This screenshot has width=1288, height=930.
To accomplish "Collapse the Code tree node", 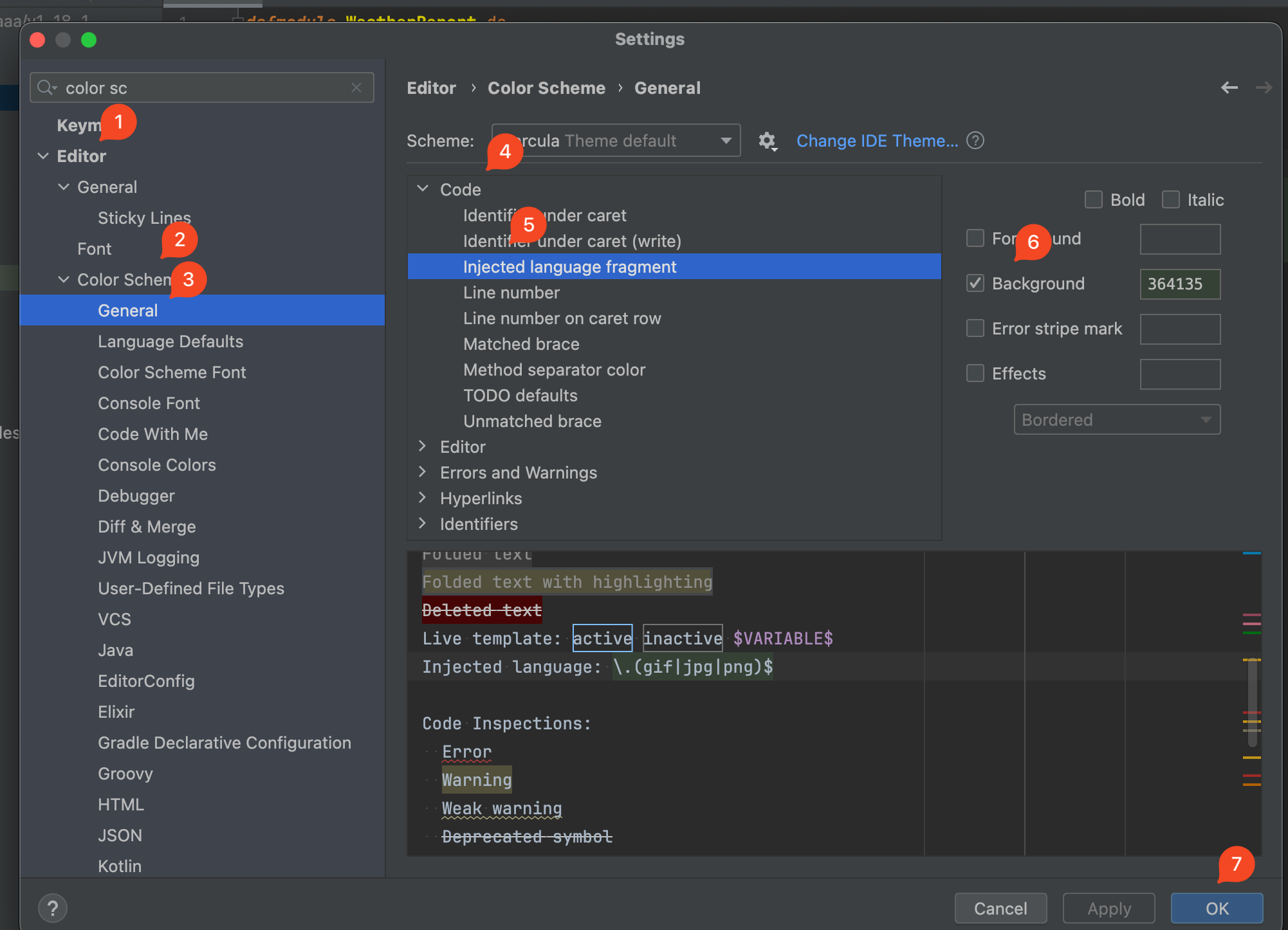I will pyautogui.click(x=423, y=189).
